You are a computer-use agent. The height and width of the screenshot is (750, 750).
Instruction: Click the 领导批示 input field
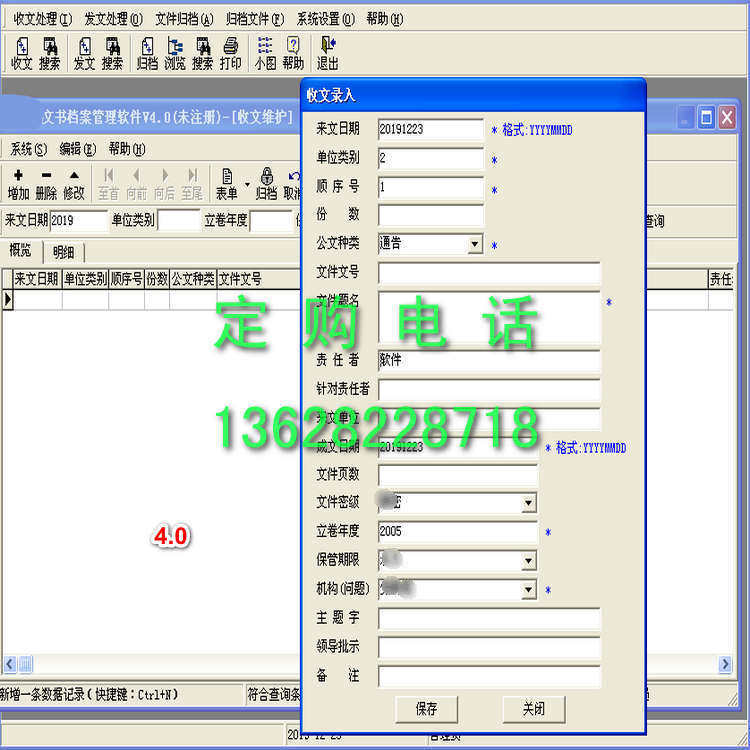[489, 647]
